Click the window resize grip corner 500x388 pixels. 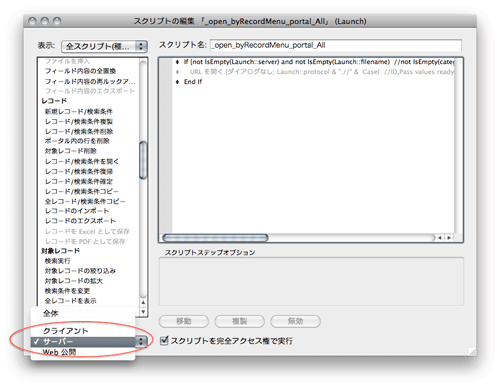pyautogui.click(x=472, y=352)
